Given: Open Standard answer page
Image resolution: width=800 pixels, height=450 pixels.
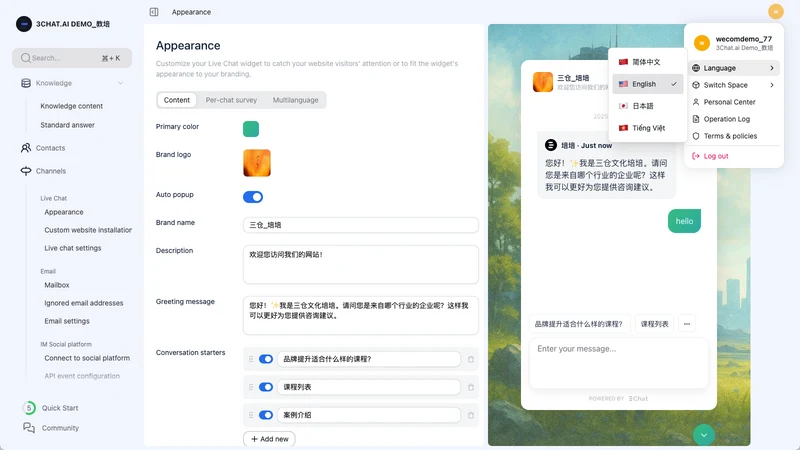Looking at the screenshot, I should pos(67,125).
